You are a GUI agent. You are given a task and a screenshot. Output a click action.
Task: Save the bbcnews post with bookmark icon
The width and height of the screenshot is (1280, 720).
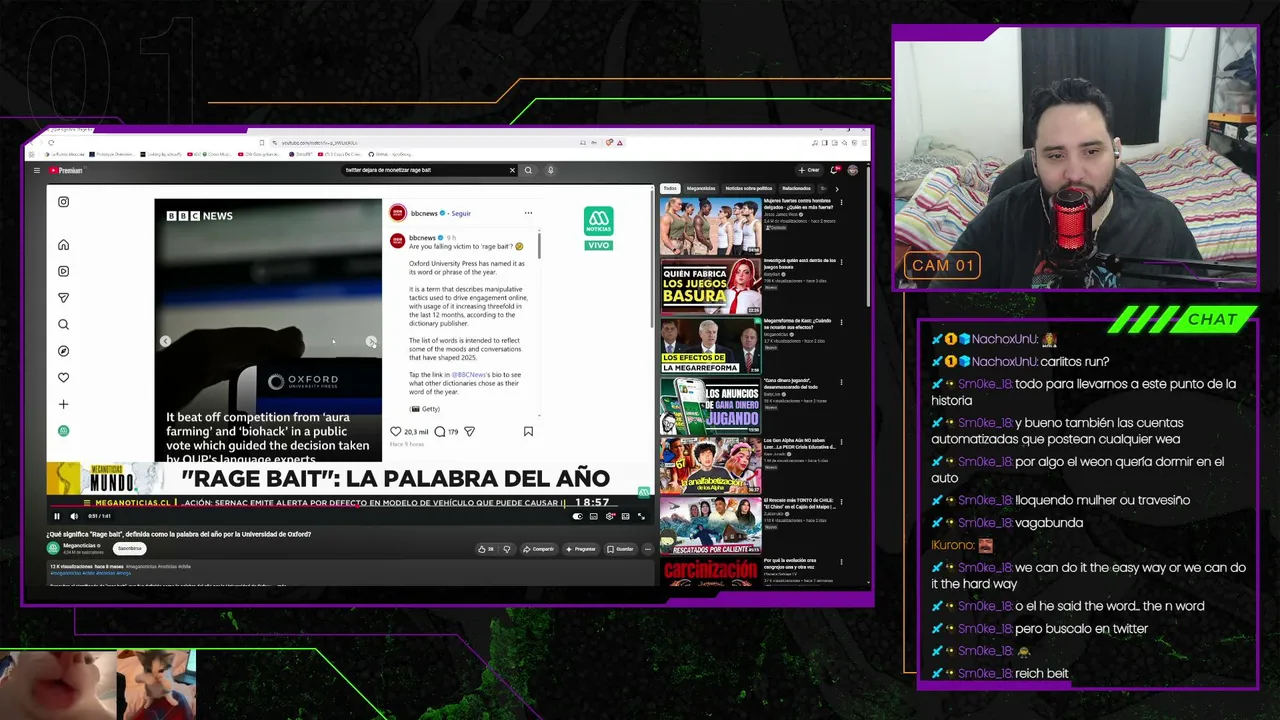528,431
